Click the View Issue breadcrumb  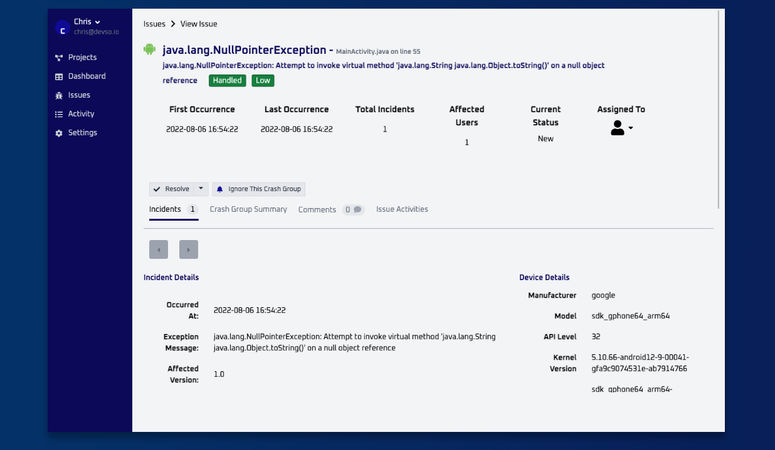(199, 24)
